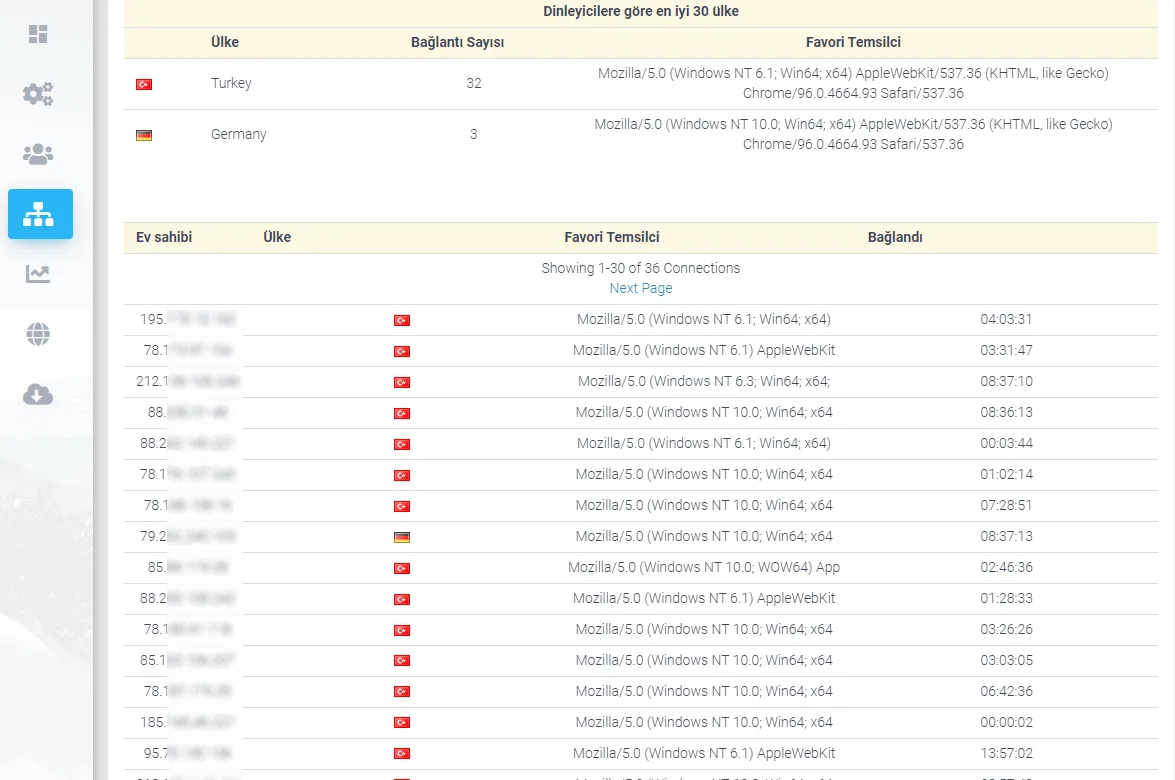Open the statistics chart icon in sidebar
Screen dimensions: 1175x780
[x=38, y=273]
